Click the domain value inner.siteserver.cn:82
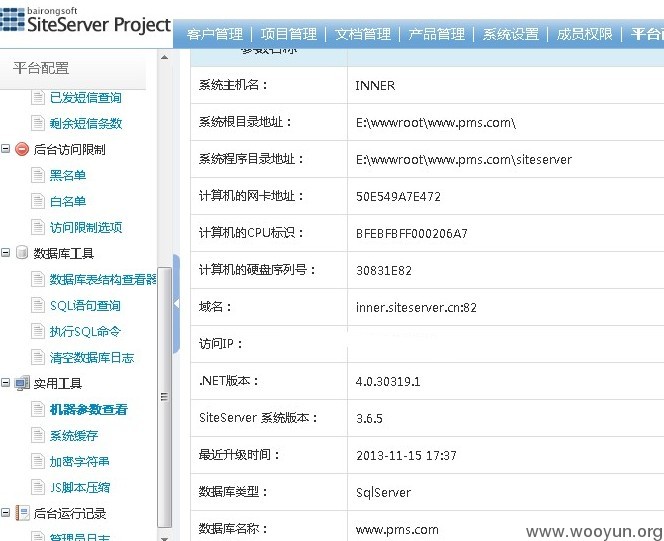This screenshot has width=664, height=541. [x=416, y=307]
